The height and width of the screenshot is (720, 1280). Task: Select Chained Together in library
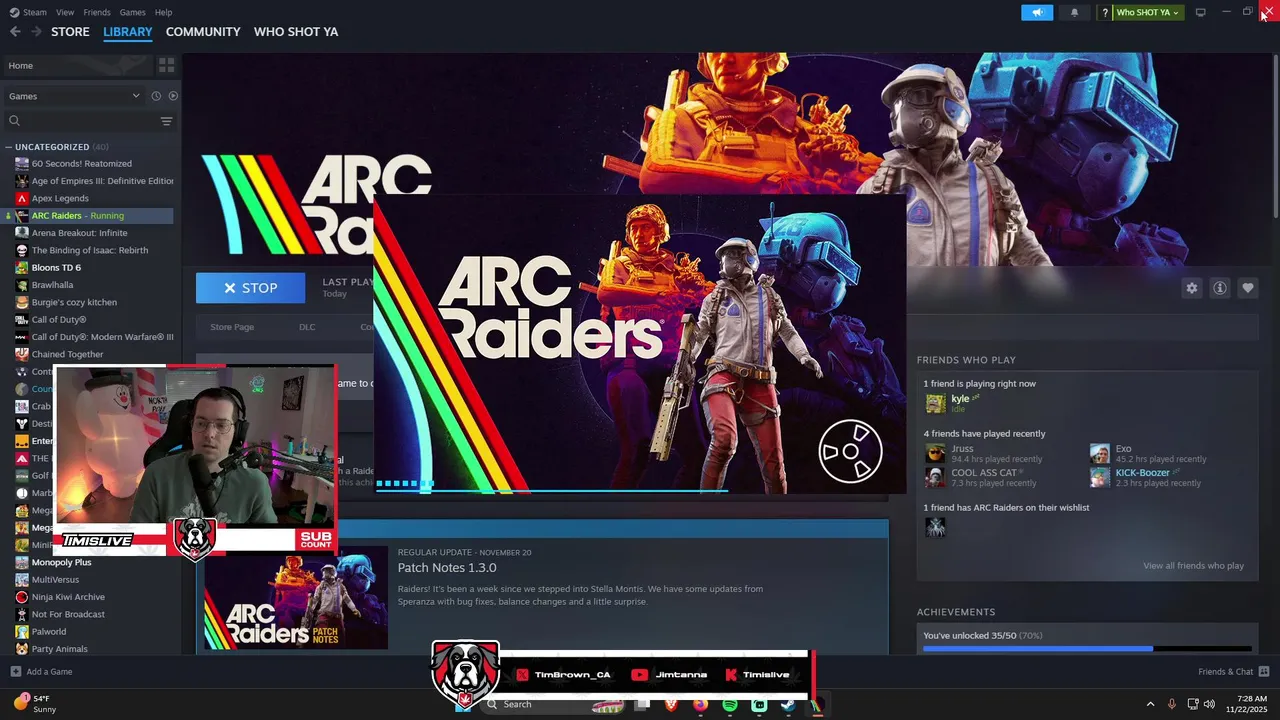(67, 354)
